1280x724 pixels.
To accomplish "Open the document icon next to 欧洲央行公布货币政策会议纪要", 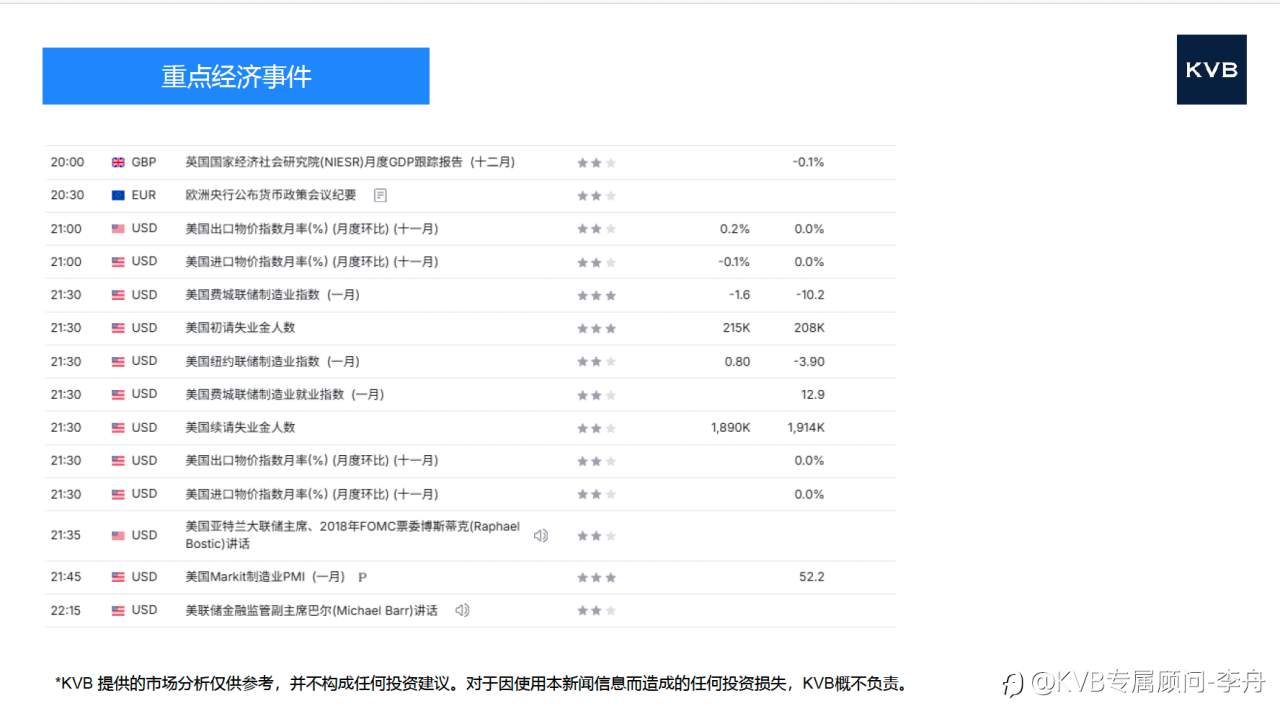I will pos(379,195).
